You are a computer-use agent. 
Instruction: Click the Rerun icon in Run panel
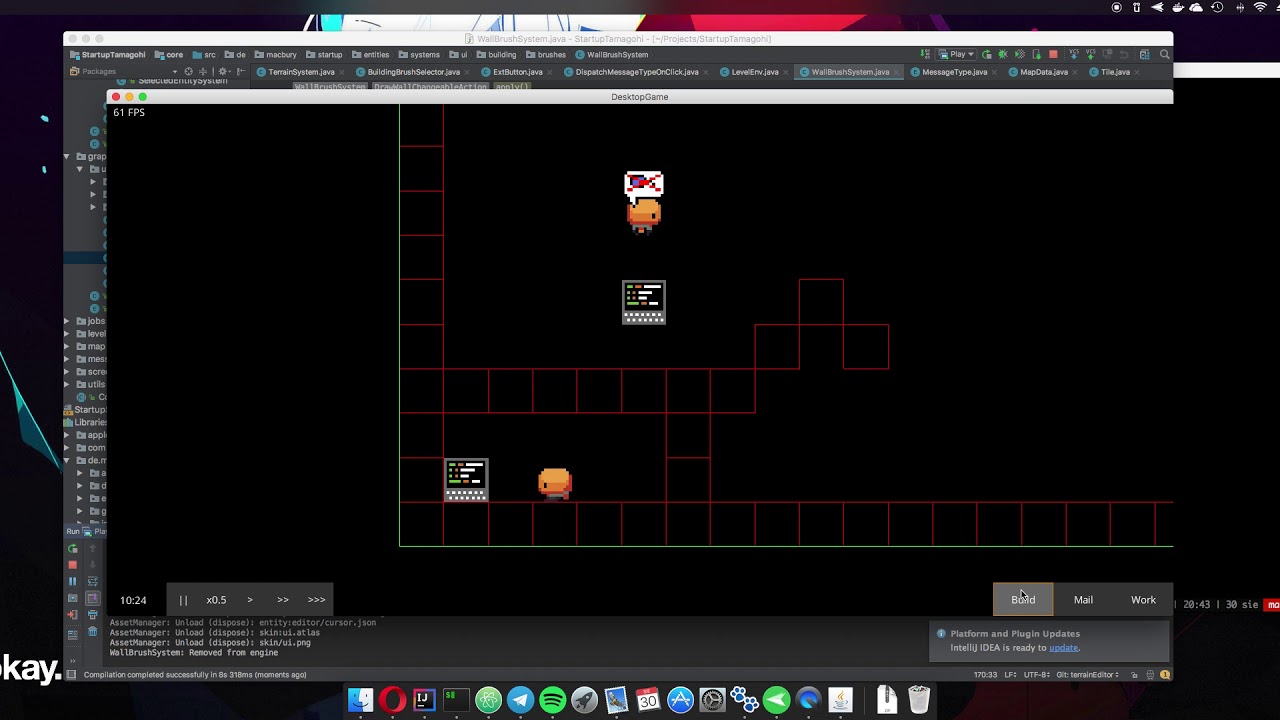pyautogui.click(x=72, y=549)
